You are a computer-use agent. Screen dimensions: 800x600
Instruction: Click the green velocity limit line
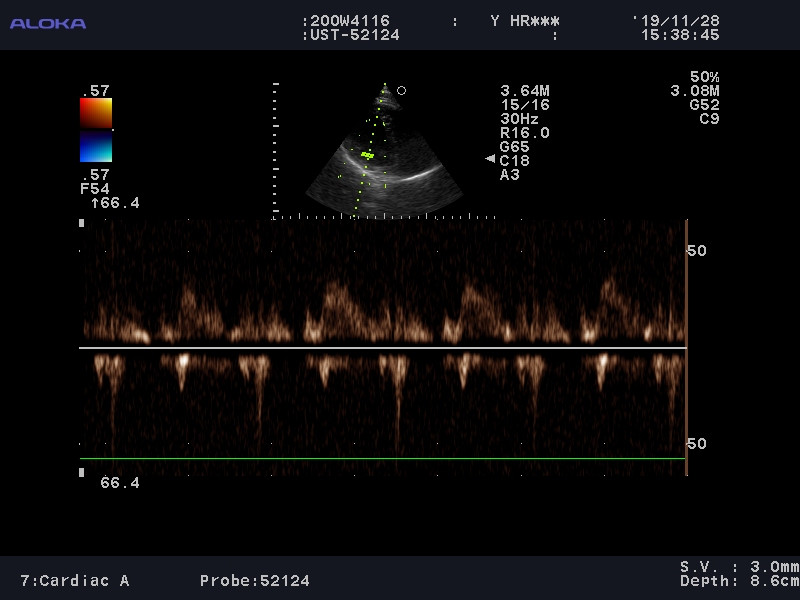(x=383, y=459)
